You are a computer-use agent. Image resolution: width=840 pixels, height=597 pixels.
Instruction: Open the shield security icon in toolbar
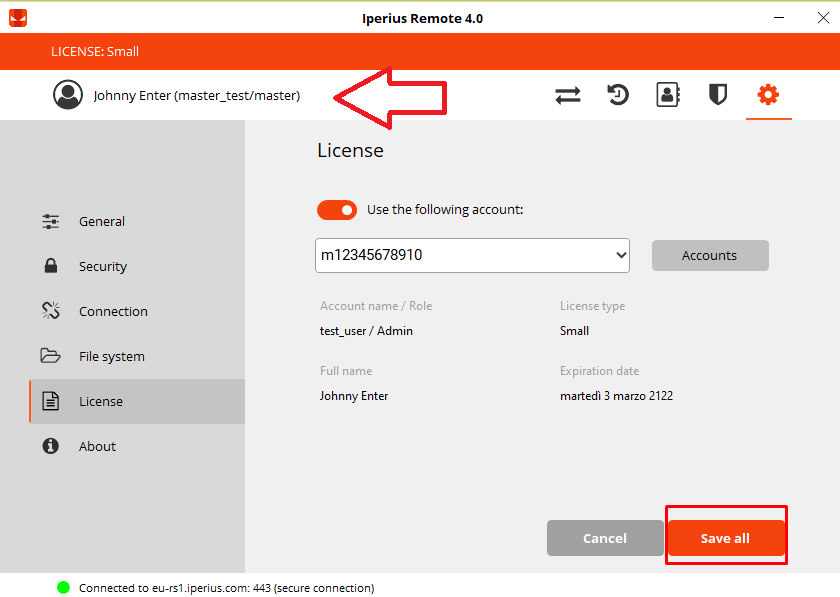tap(718, 95)
